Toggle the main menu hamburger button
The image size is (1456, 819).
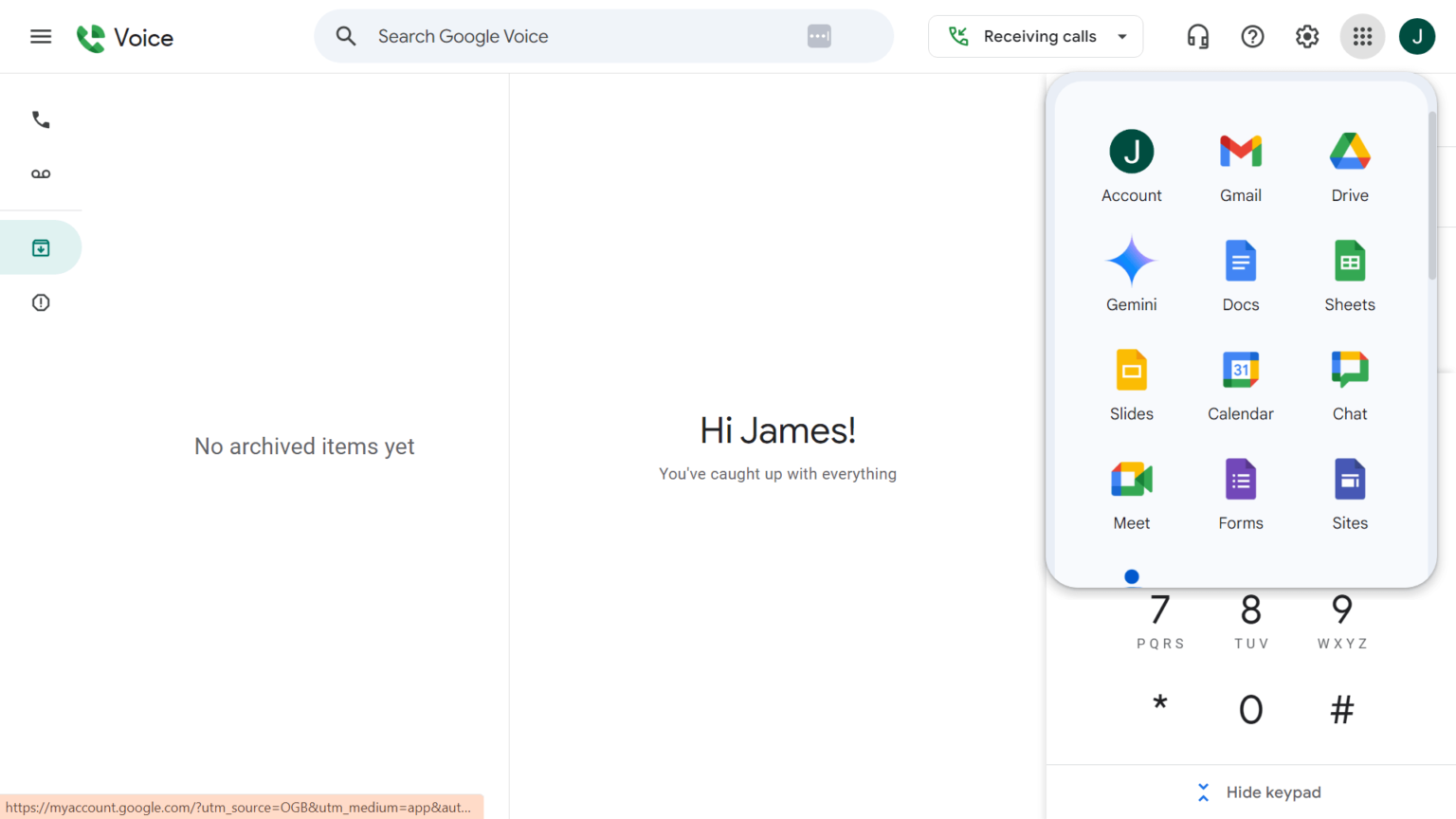click(41, 37)
